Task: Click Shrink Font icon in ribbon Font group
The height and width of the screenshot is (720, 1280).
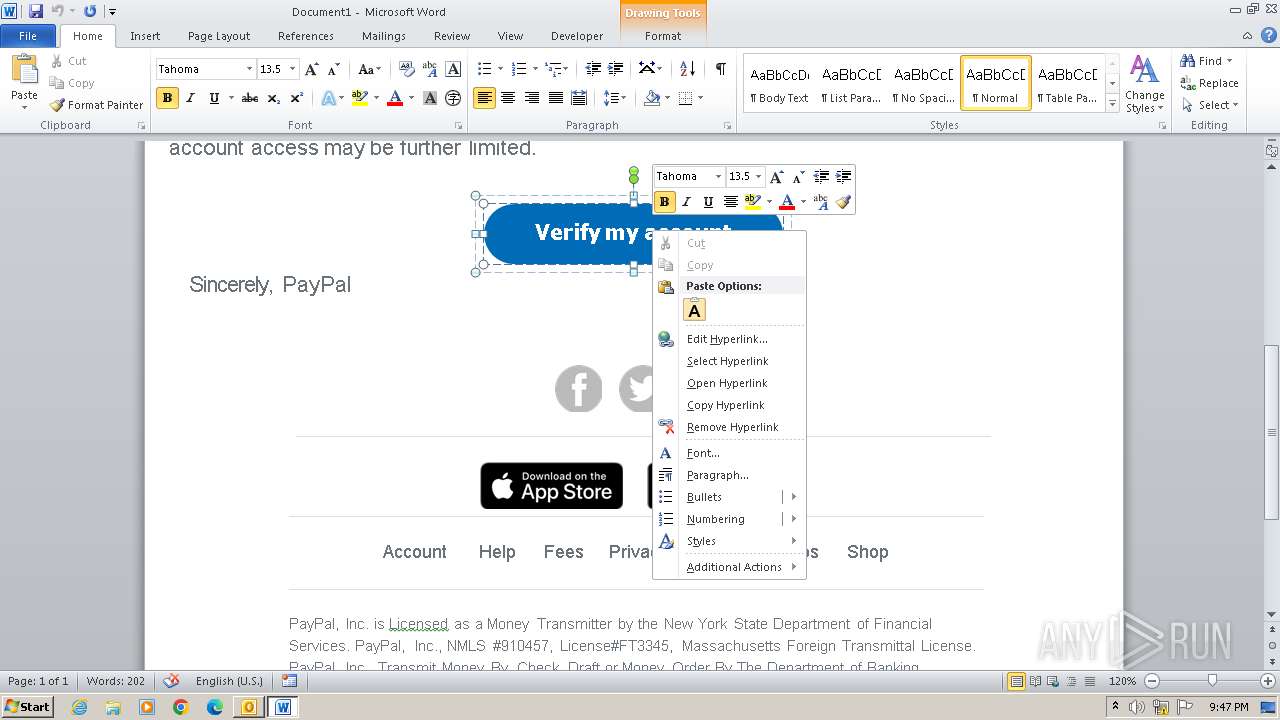Action: (x=334, y=69)
